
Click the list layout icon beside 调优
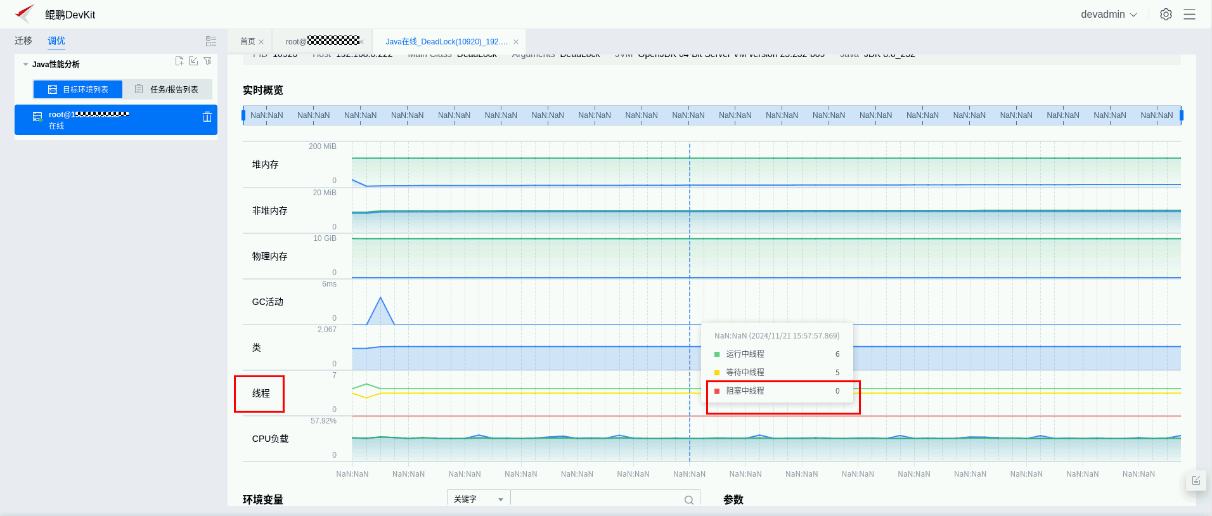click(211, 41)
